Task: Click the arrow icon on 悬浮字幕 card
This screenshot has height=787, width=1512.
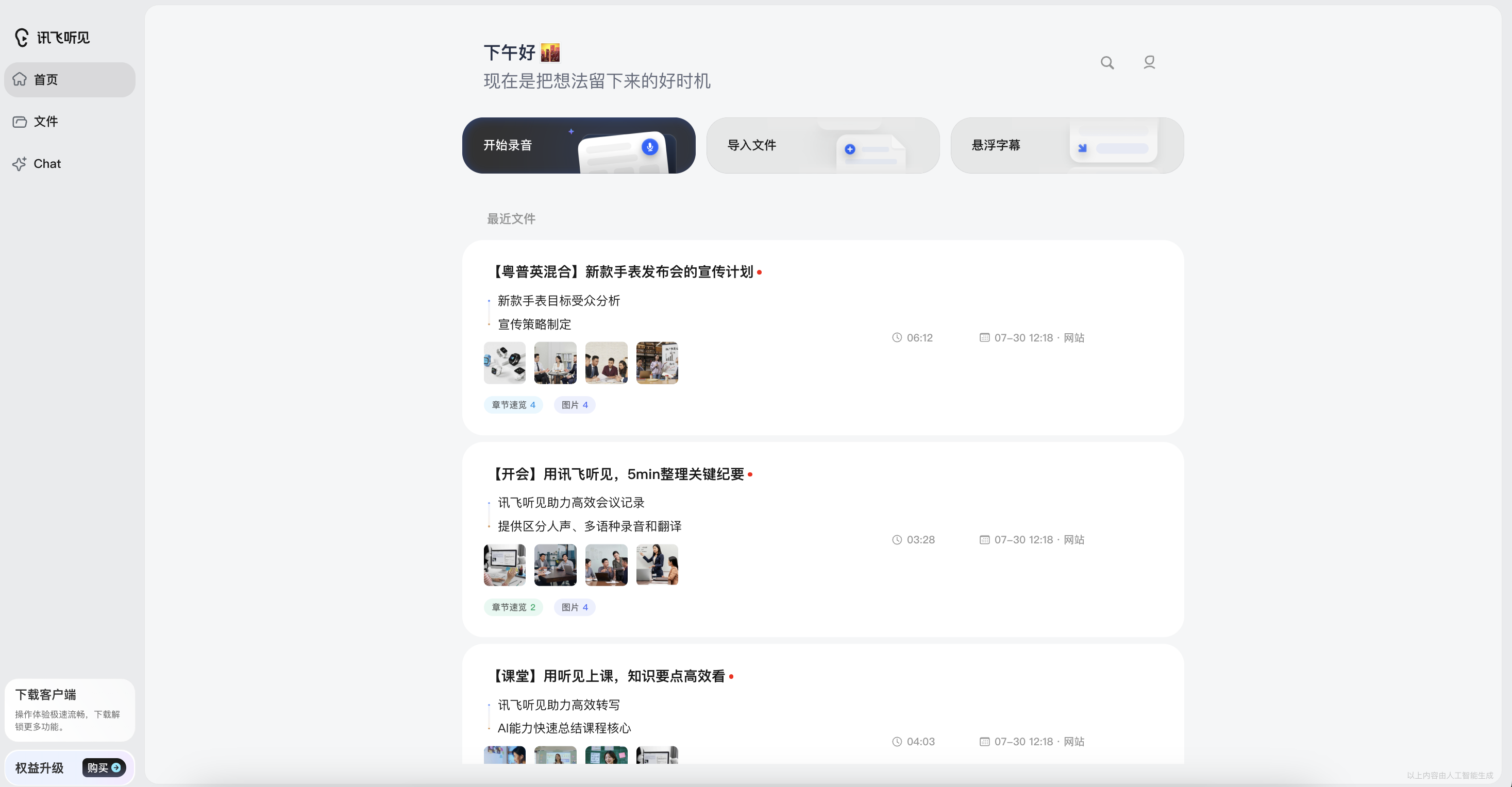Action: point(1082,148)
